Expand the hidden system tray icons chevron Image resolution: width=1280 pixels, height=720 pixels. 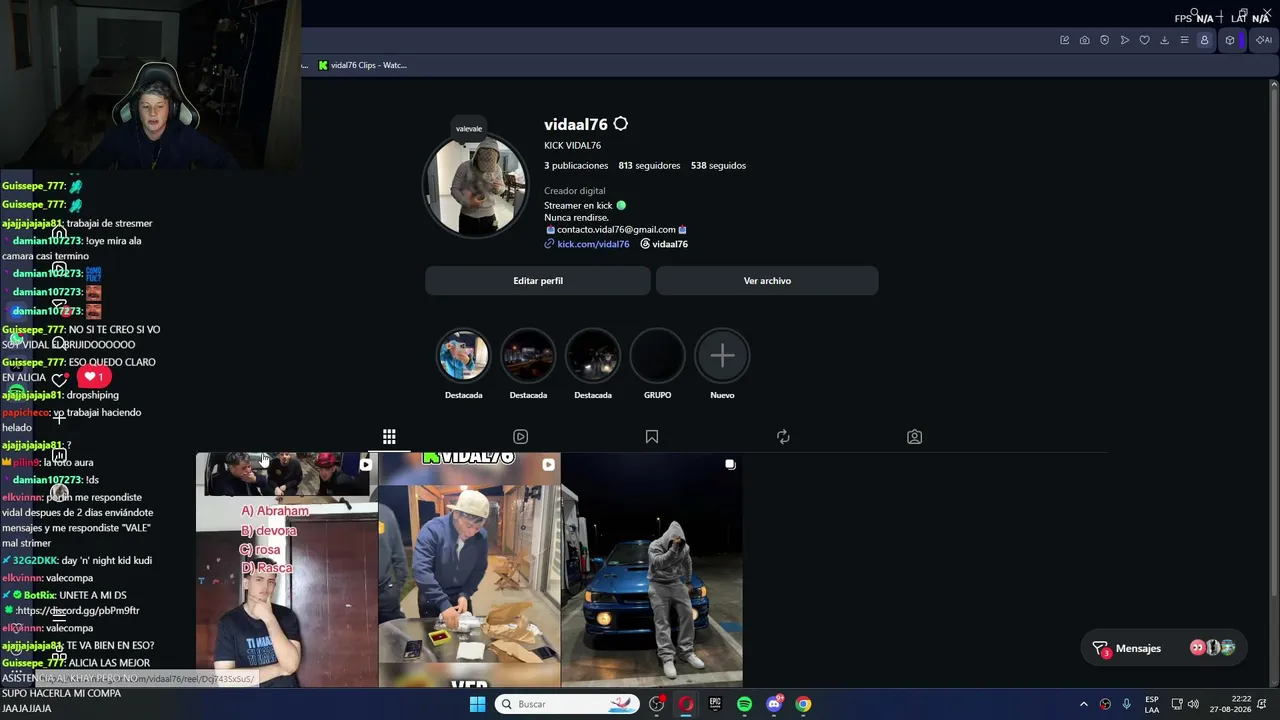point(1083,704)
